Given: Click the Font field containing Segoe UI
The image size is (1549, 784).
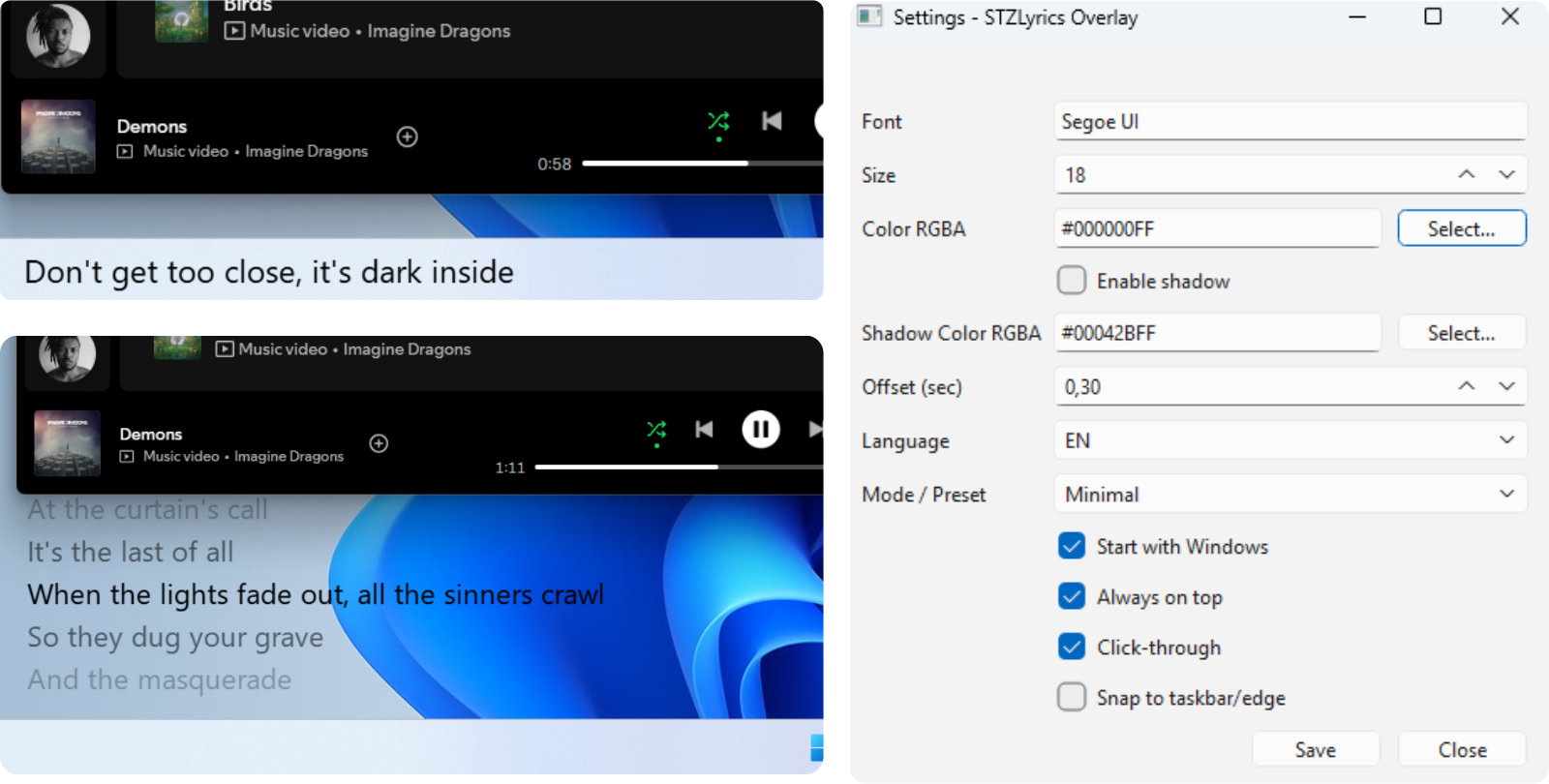Looking at the screenshot, I should pyautogui.click(x=1290, y=121).
